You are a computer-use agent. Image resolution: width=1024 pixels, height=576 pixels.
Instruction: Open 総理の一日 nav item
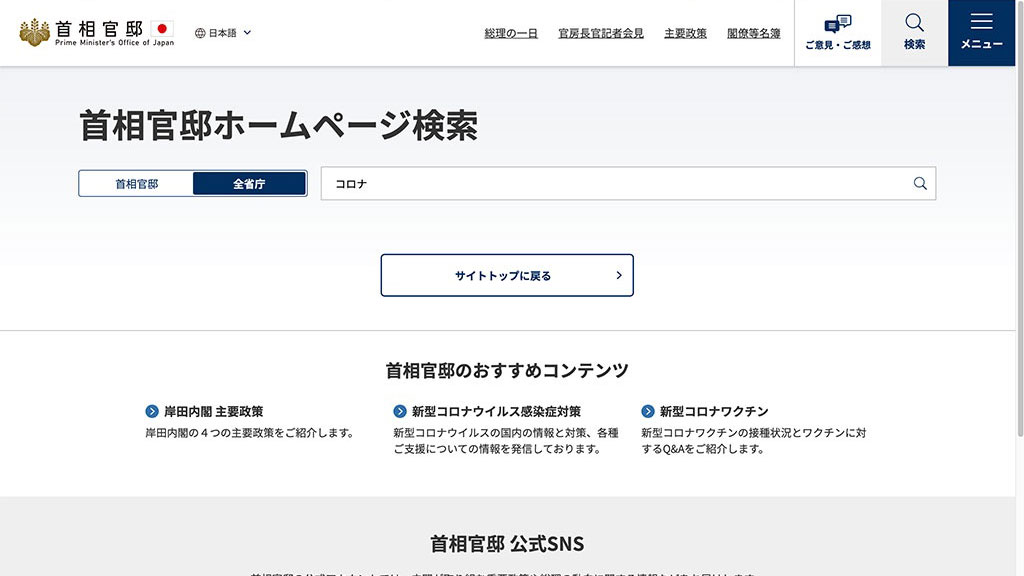click(x=511, y=33)
